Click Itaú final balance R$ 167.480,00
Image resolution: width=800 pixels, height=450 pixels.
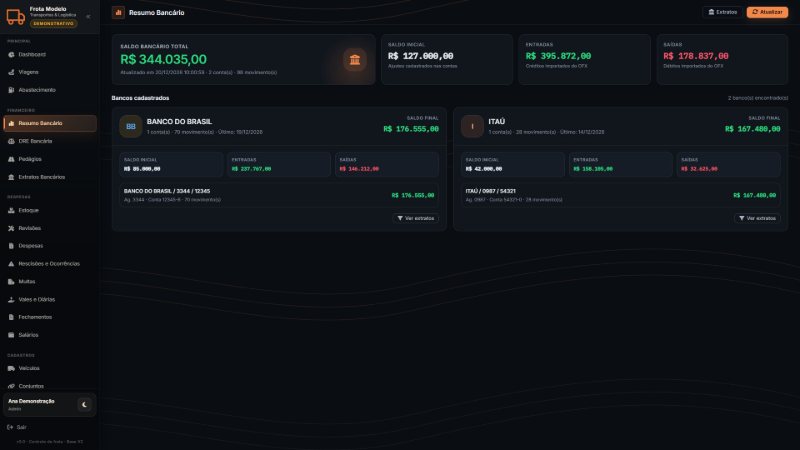click(753, 129)
